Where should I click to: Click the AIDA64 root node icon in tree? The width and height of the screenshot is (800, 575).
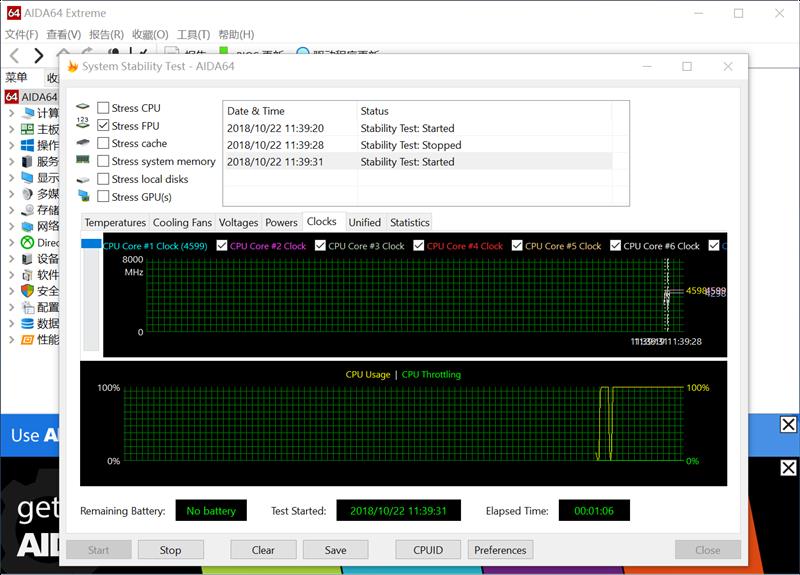[12, 96]
